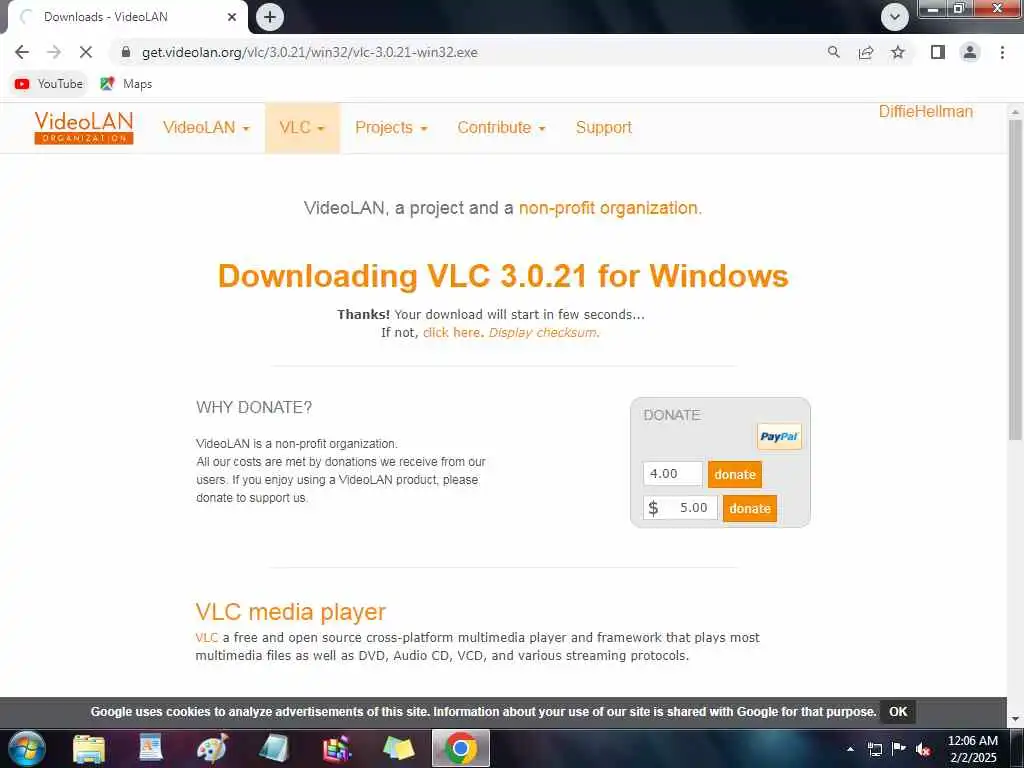Click the DiffieHellman link
Screen dimensions: 1024x768
click(925, 112)
